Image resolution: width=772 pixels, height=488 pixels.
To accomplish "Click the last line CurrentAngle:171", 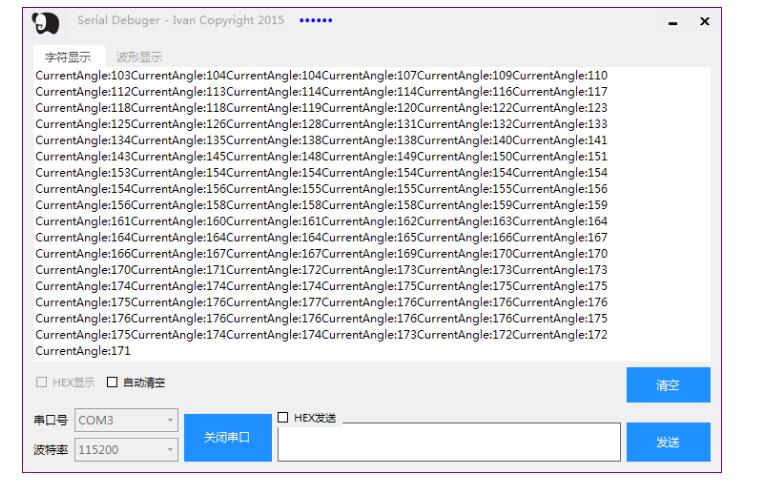I will [x=83, y=351].
